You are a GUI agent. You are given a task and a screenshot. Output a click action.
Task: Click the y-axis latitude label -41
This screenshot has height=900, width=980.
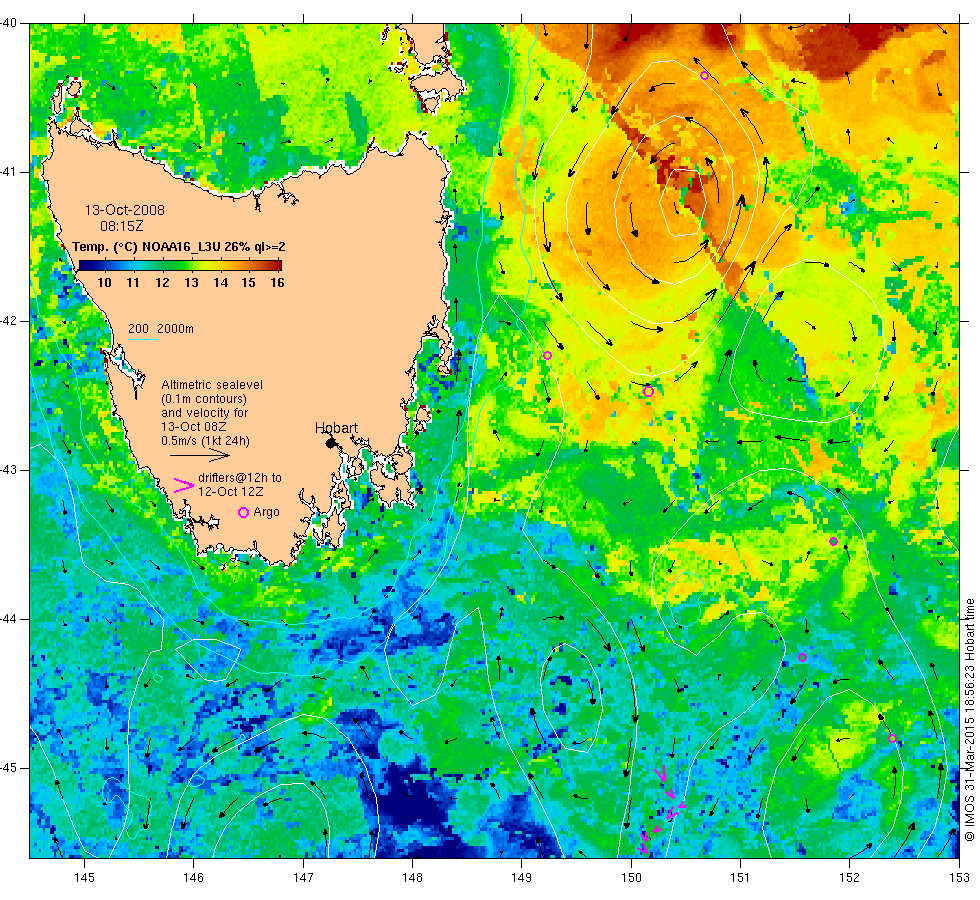9,172
